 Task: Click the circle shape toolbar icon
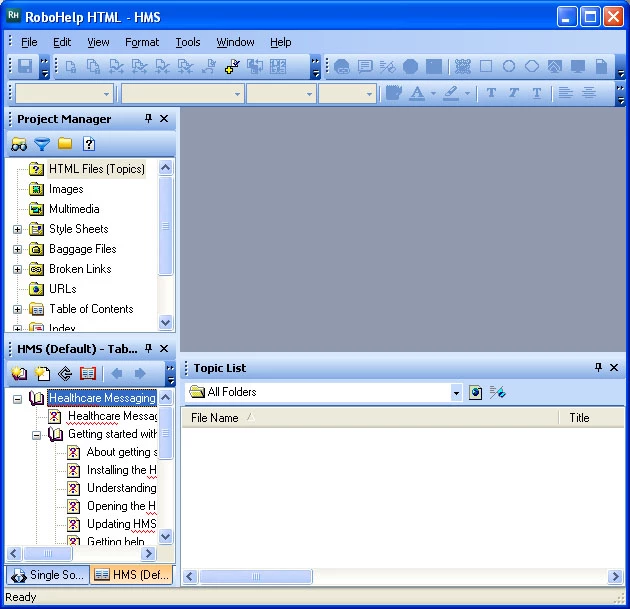509,66
